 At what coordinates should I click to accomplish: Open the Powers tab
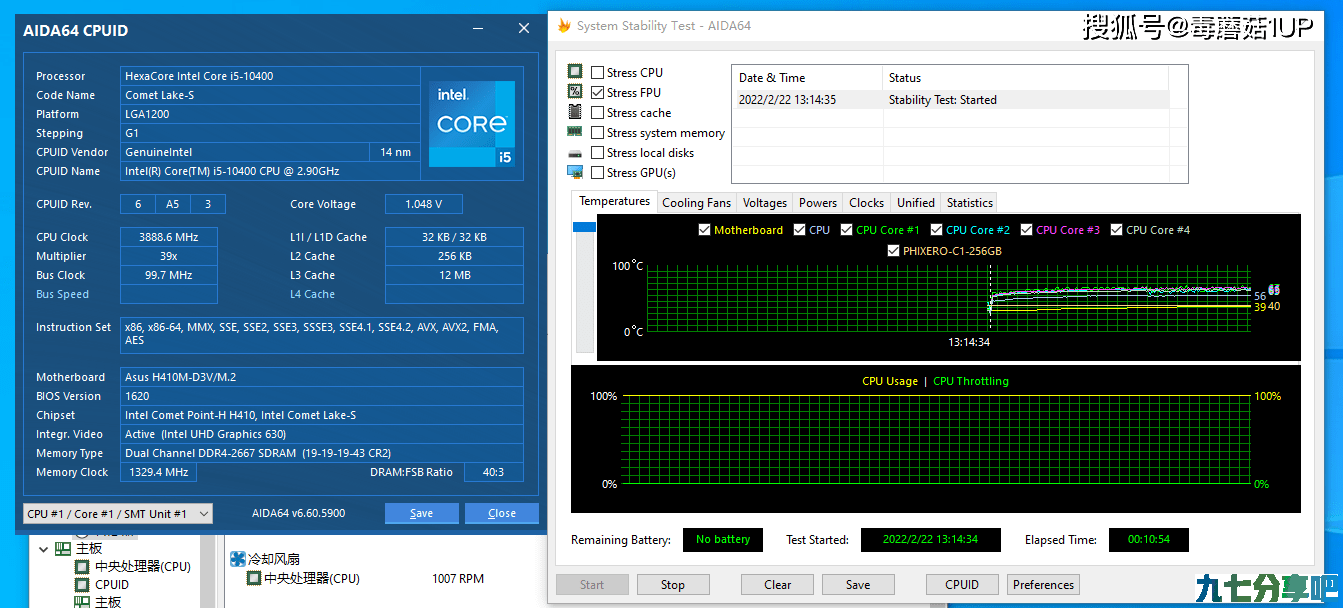(x=818, y=202)
